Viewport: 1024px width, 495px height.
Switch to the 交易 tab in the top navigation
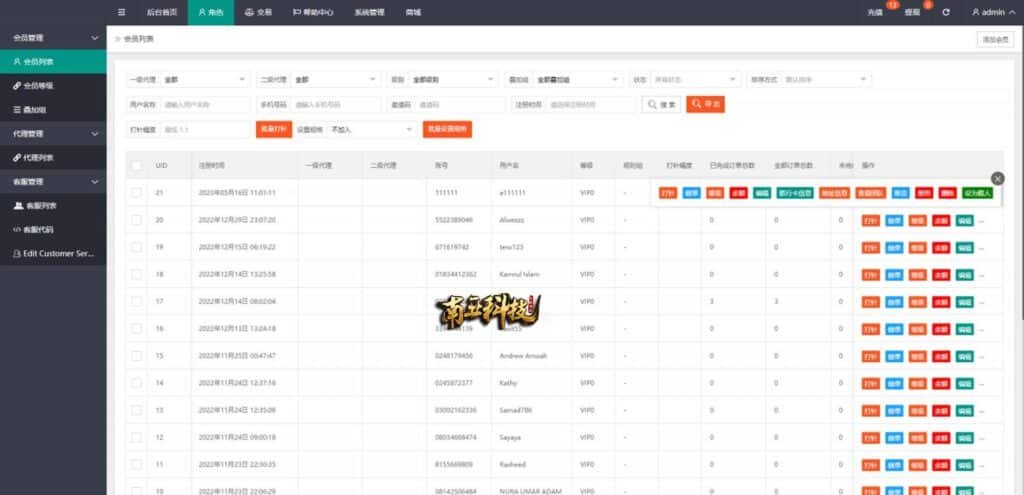tap(258, 12)
